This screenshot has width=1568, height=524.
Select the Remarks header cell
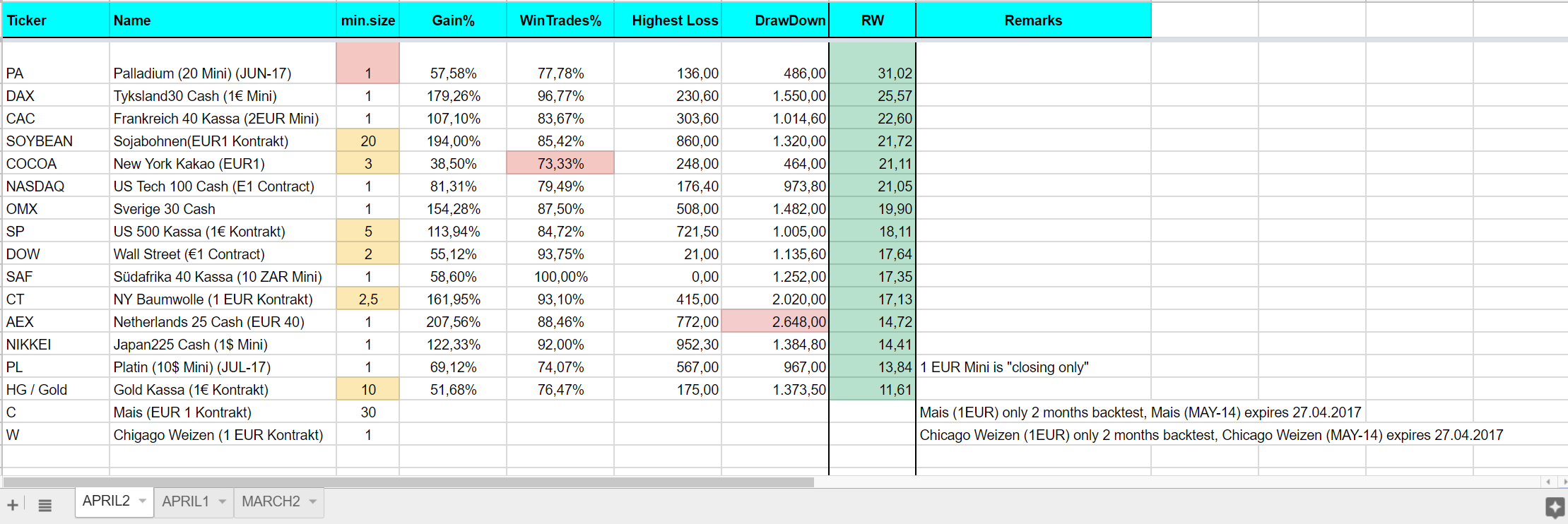pos(1033,20)
